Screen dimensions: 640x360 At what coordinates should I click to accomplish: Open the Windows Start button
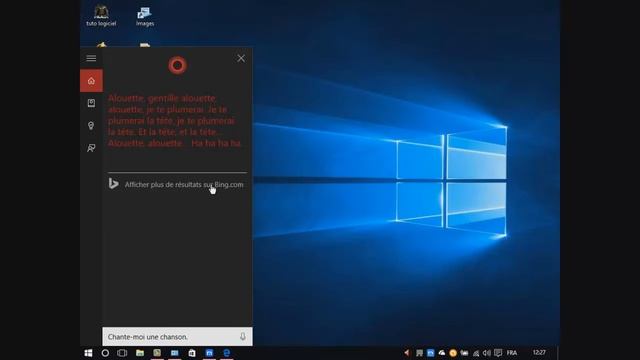[x=88, y=353]
